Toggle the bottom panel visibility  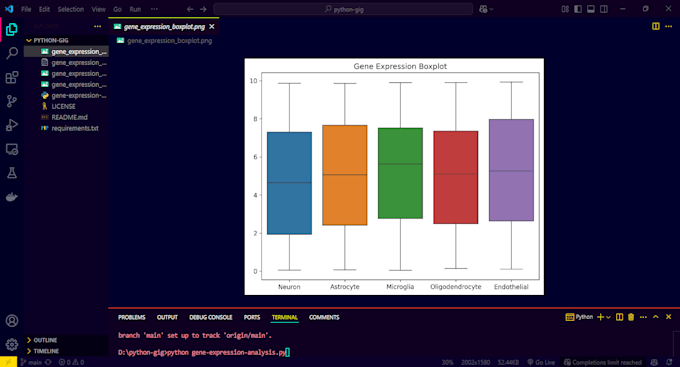point(591,9)
